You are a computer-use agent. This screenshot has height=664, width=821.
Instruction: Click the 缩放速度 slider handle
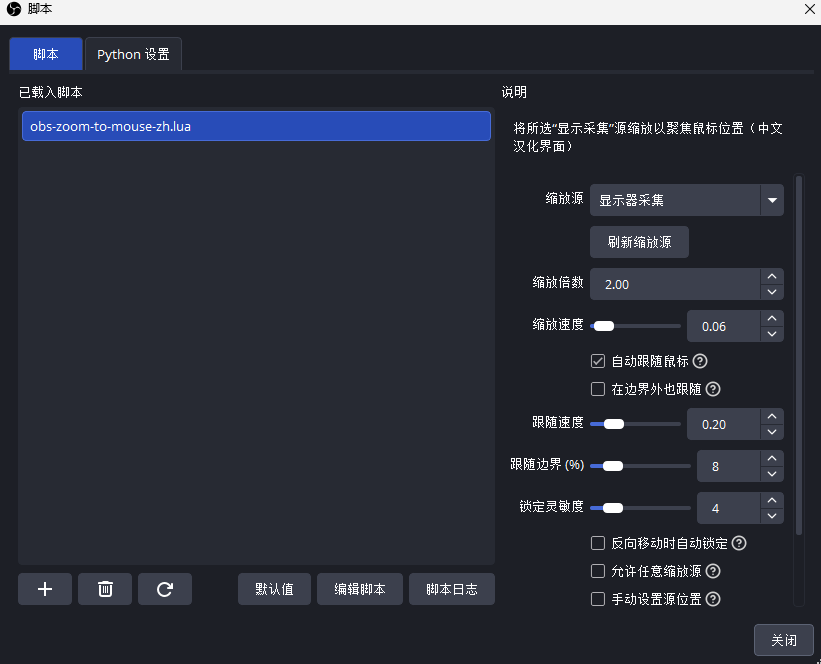604,326
